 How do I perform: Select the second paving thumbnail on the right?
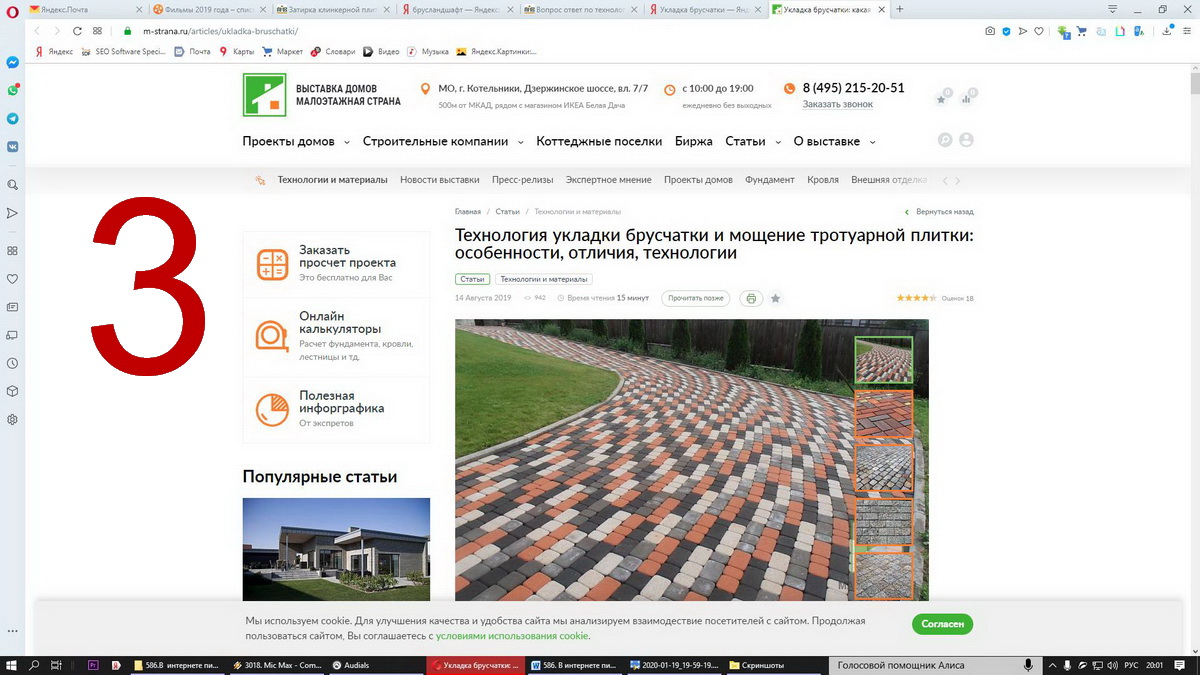[x=884, y=413]
